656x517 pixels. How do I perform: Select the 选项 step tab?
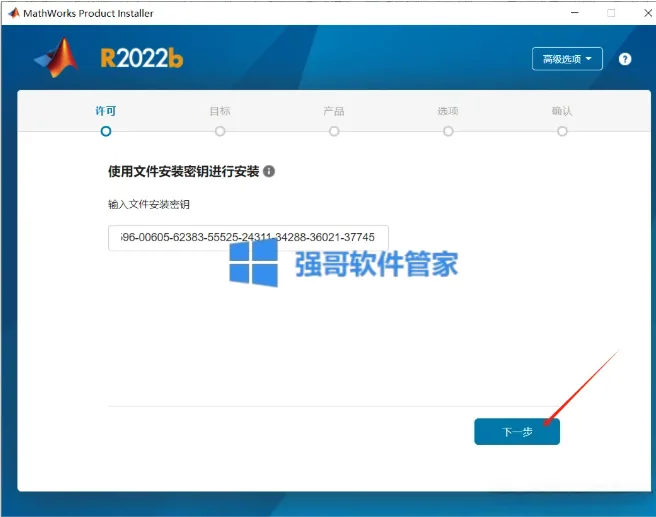(x=448, y=111)
